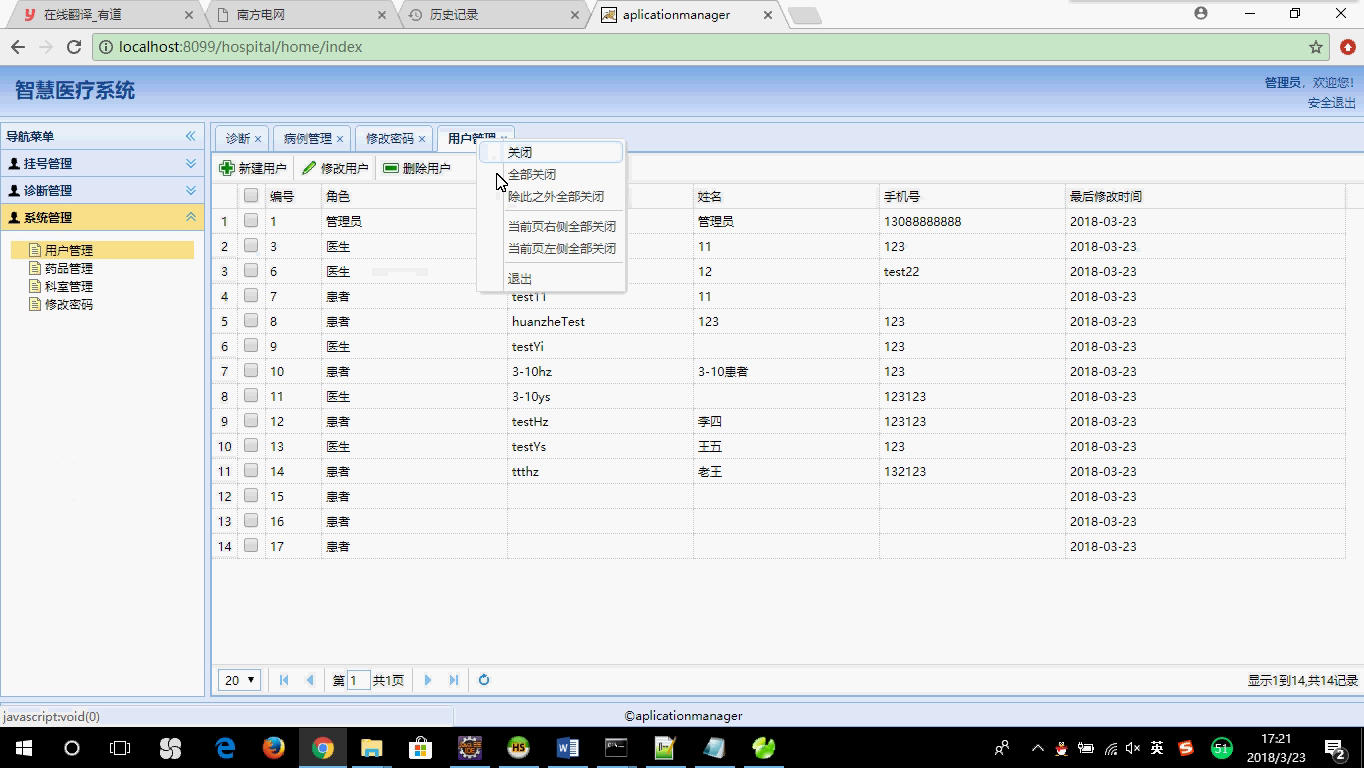Screen dimensions: 1364x768
Task: Open 药品管理 in navigation tree
Action: pos(69,268)
